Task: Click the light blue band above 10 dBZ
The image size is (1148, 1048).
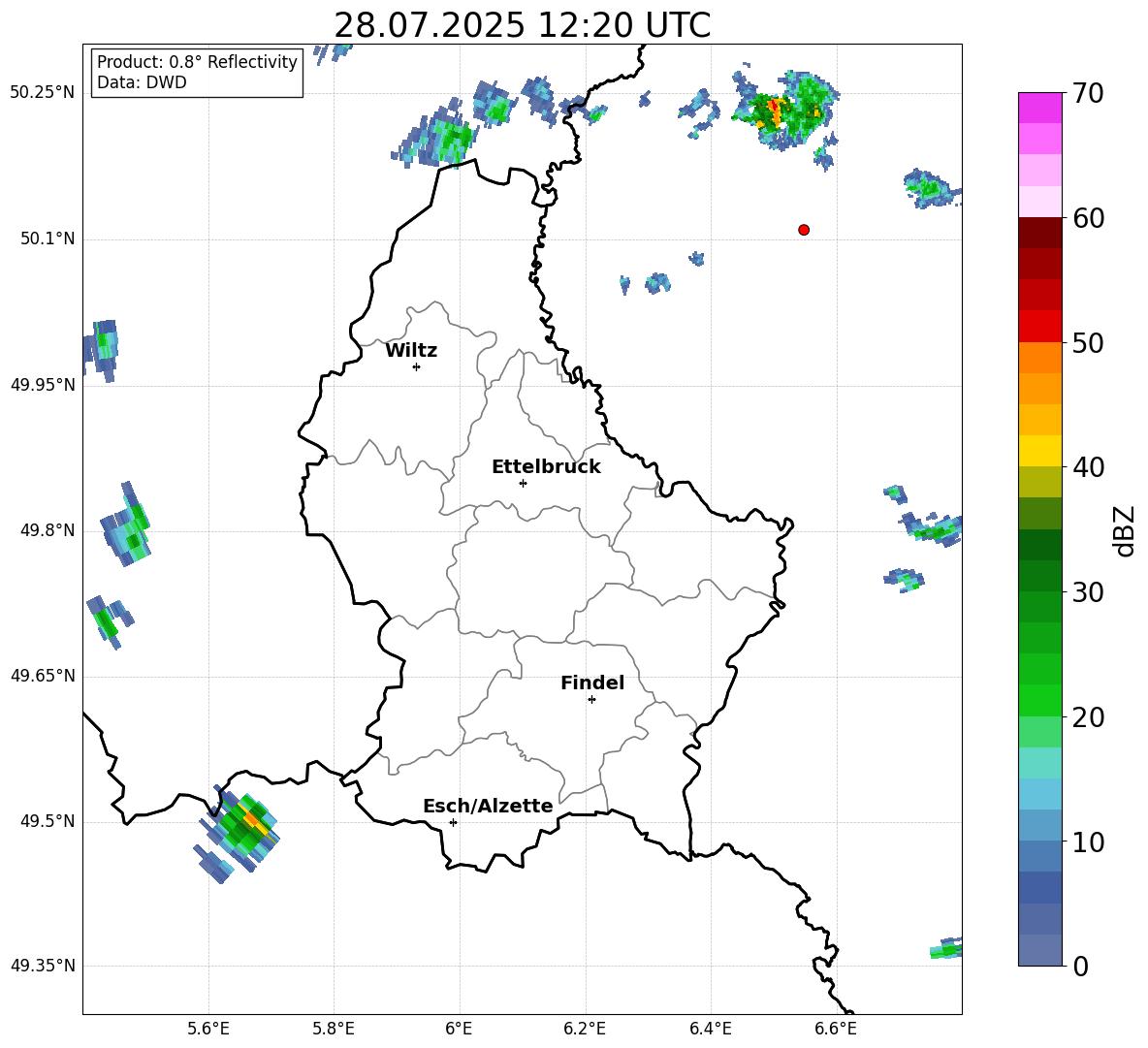Action: click(x=1040, y=825)
